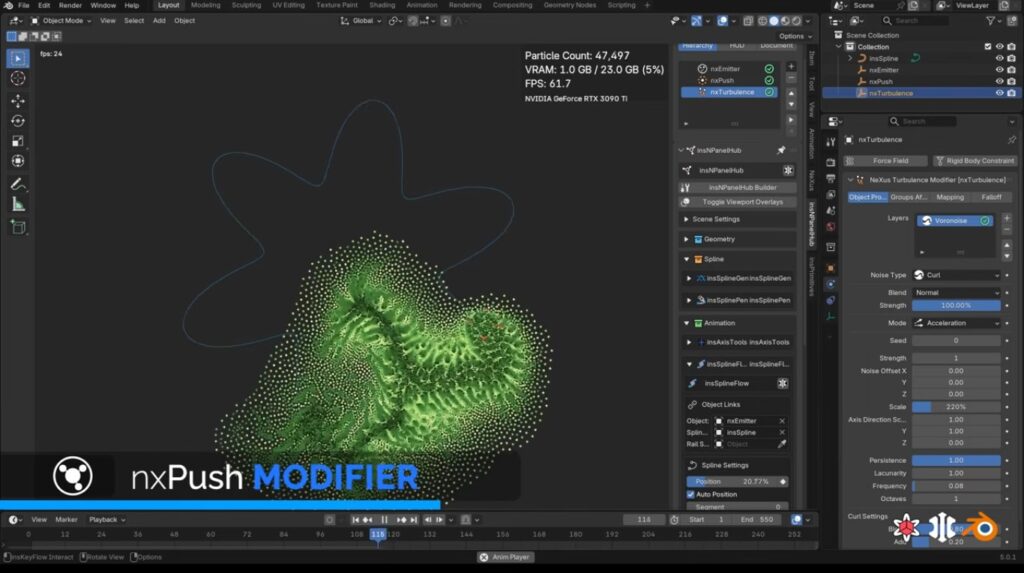Hide nxEmitter in viewport via eye icon
This screenshot has height=573, width=1024.
point(999,70)
